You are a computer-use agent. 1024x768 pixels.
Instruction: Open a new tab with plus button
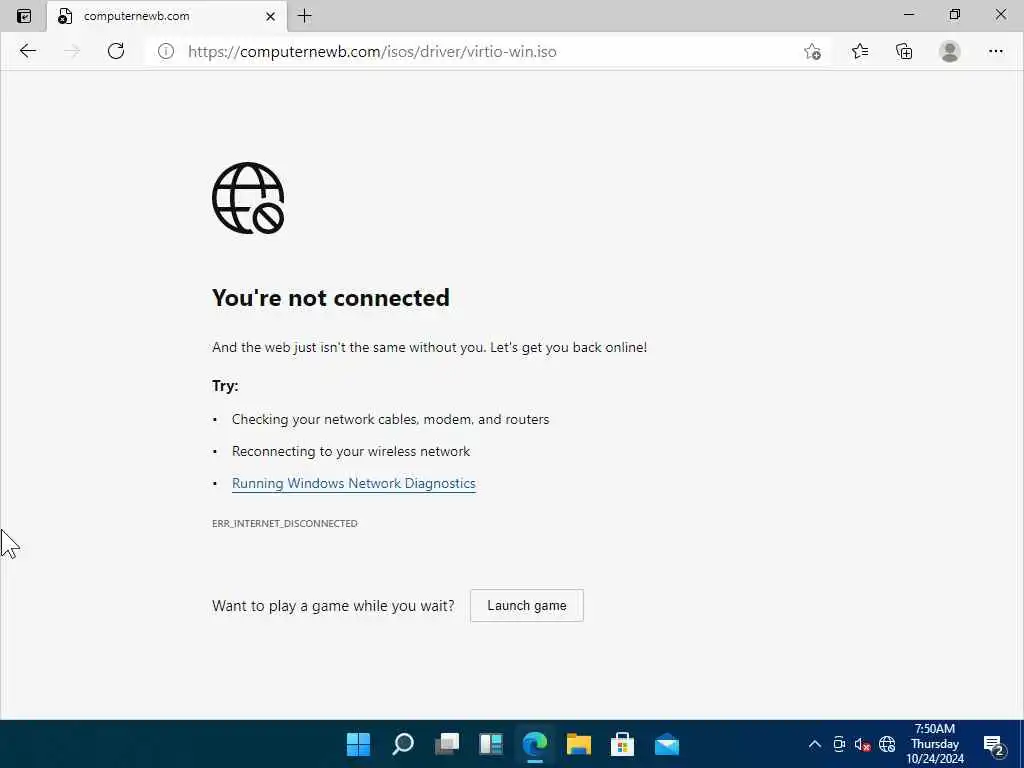pos(304,16)
